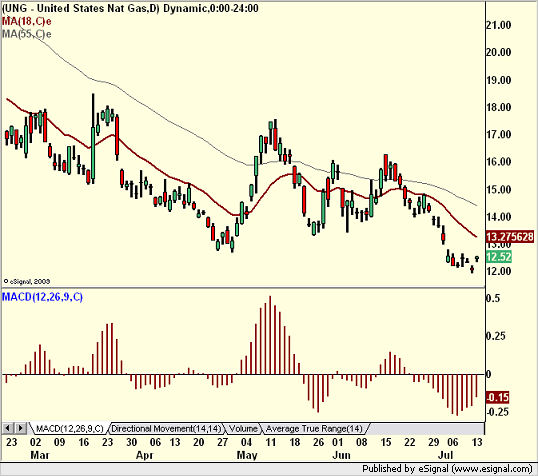Click the red 13.275628 price marker

coord(510,237)
